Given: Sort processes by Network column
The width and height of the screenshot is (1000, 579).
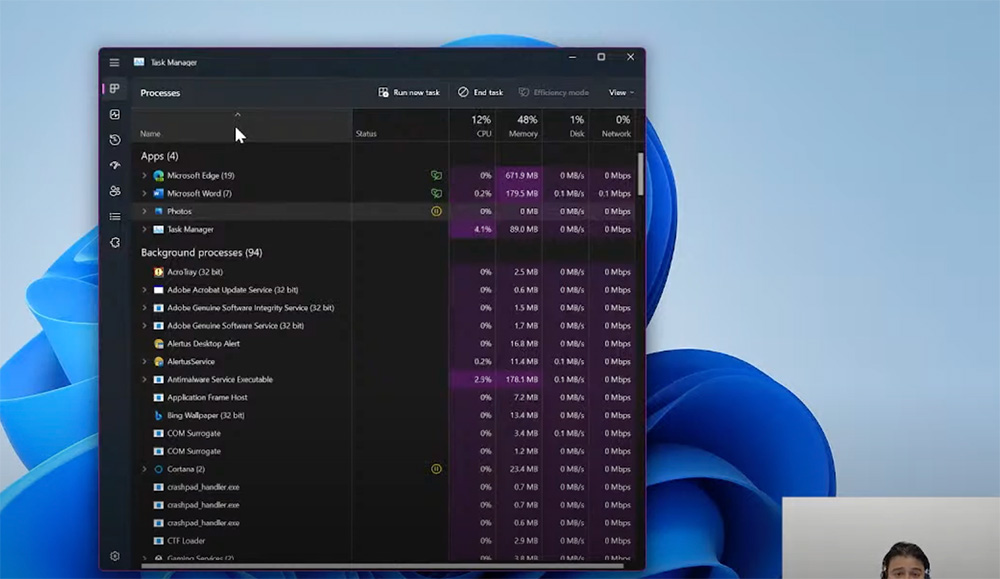Looking at the screenshot, I should coord(612,125).
